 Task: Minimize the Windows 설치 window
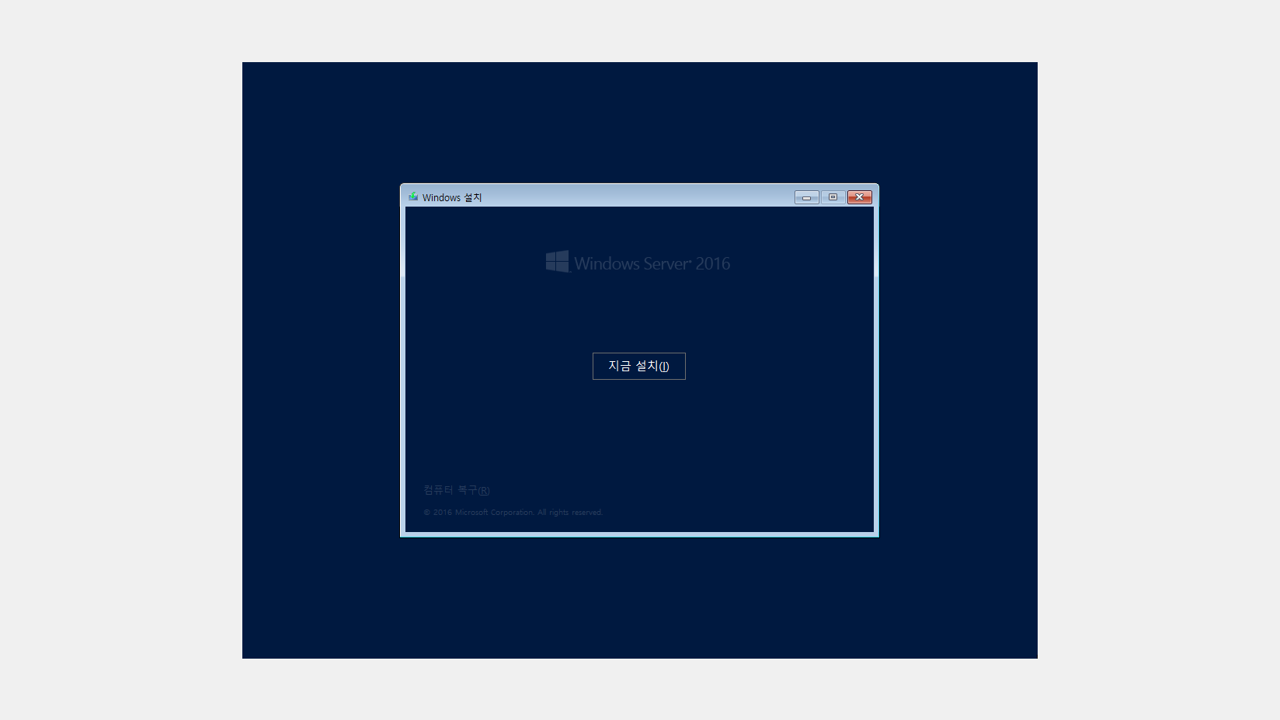point(806,197)
